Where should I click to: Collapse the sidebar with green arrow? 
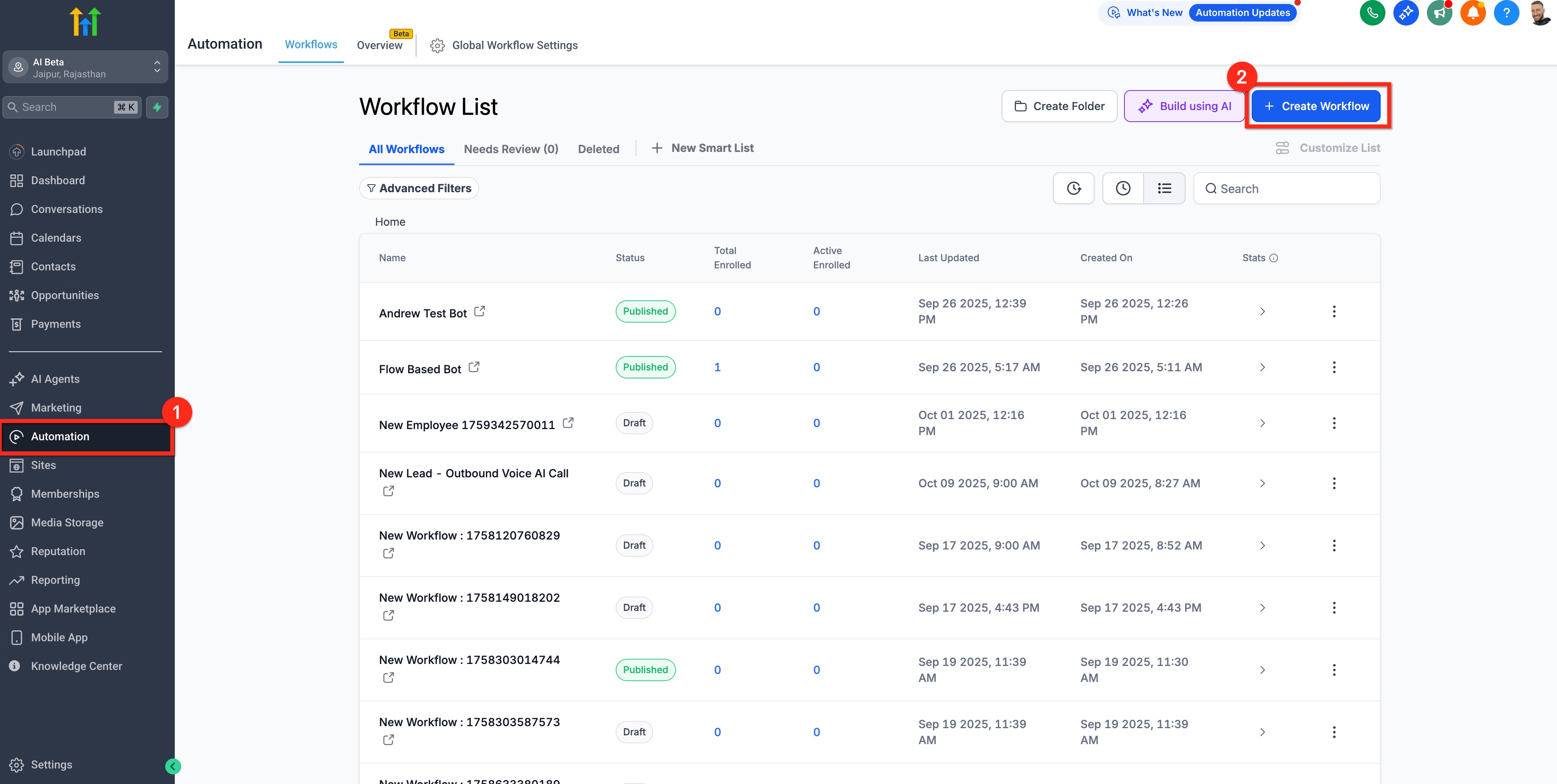point(173,766)
